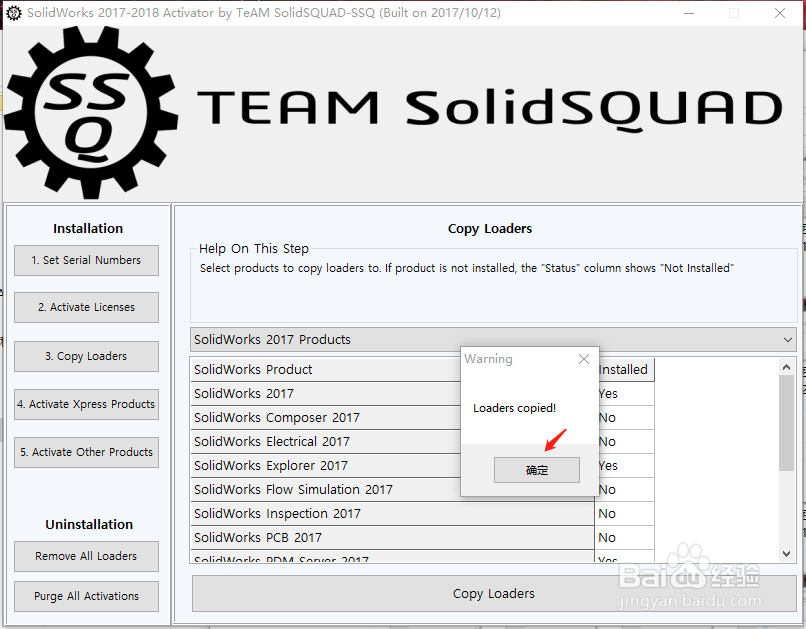Close the Activator window
The width and height of the screenshot is (806, 629).
click(780, 13)
